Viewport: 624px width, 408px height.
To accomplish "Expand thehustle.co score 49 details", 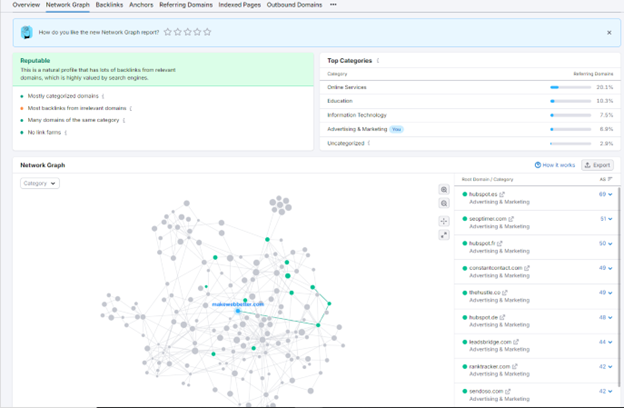I will tap(605, 293).
